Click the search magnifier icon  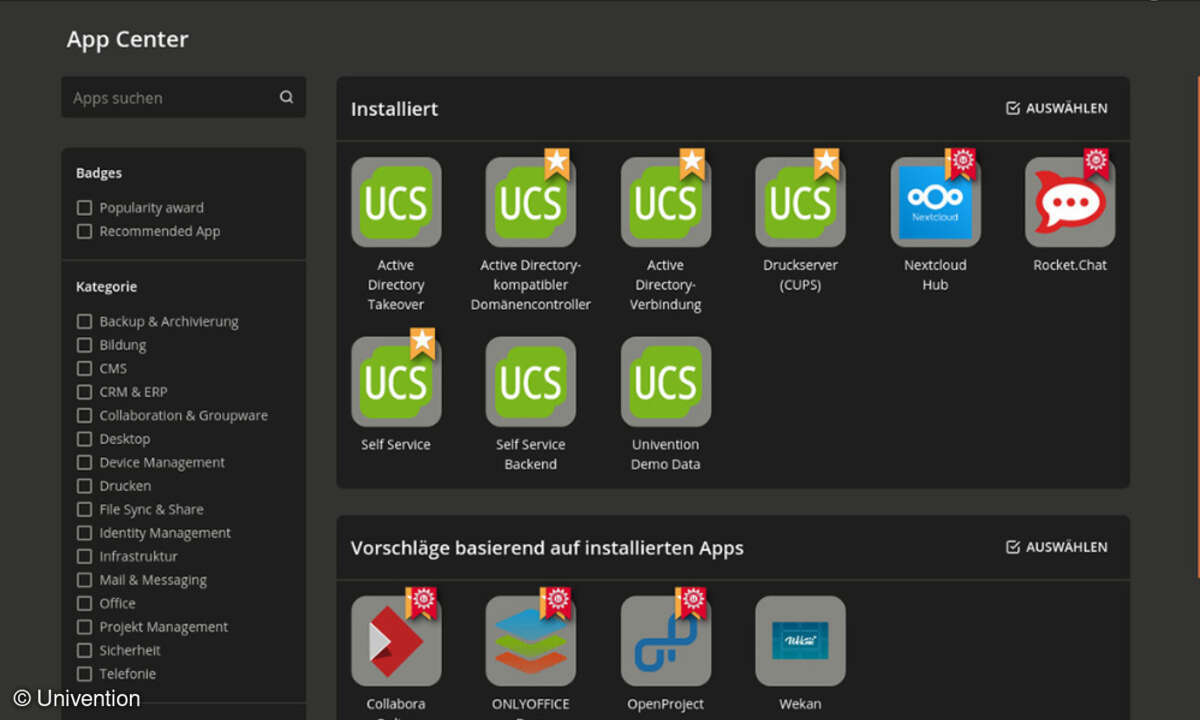(287, 97)
